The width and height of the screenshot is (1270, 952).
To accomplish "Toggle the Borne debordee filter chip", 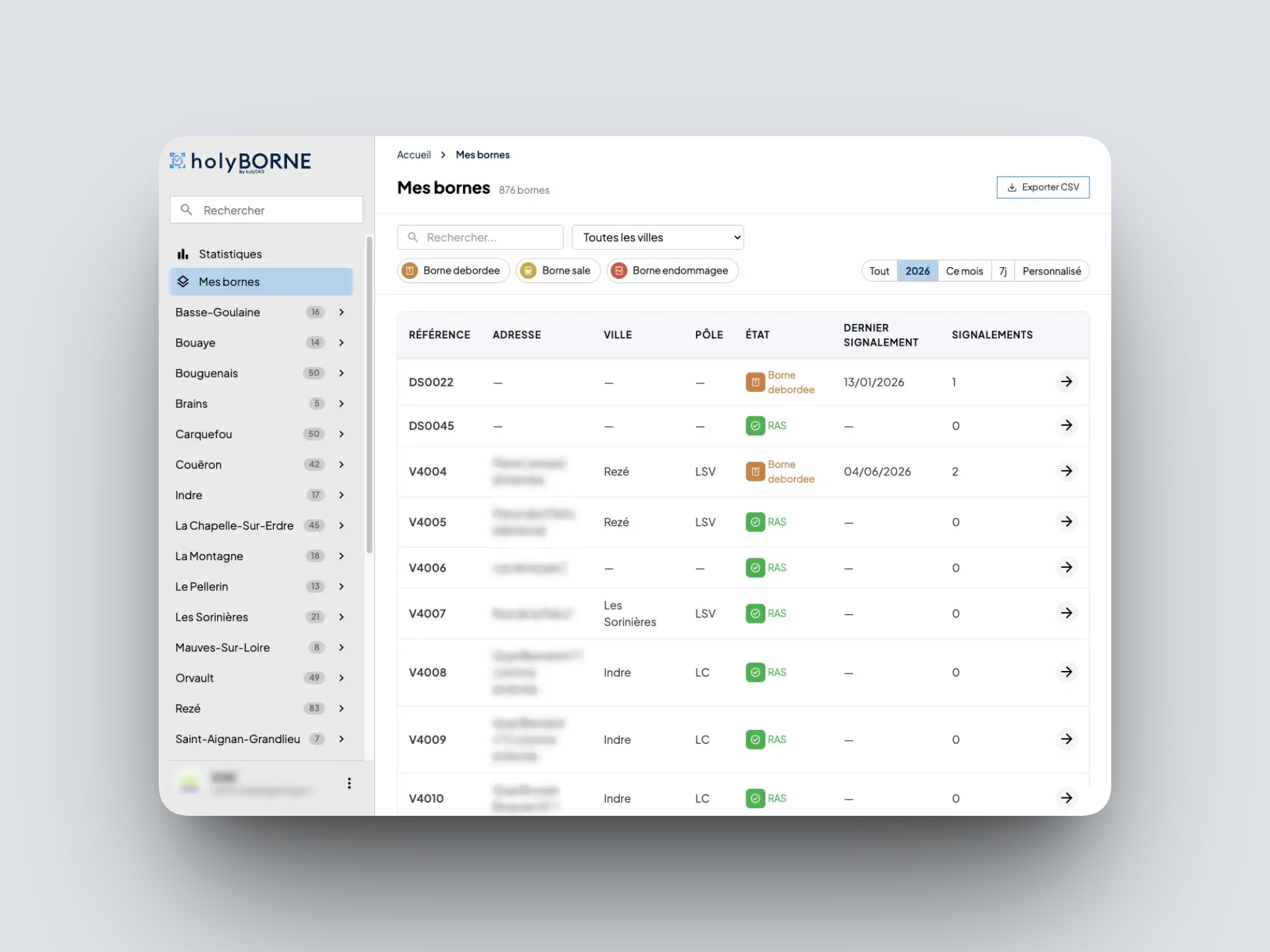I will click(453, 270).
